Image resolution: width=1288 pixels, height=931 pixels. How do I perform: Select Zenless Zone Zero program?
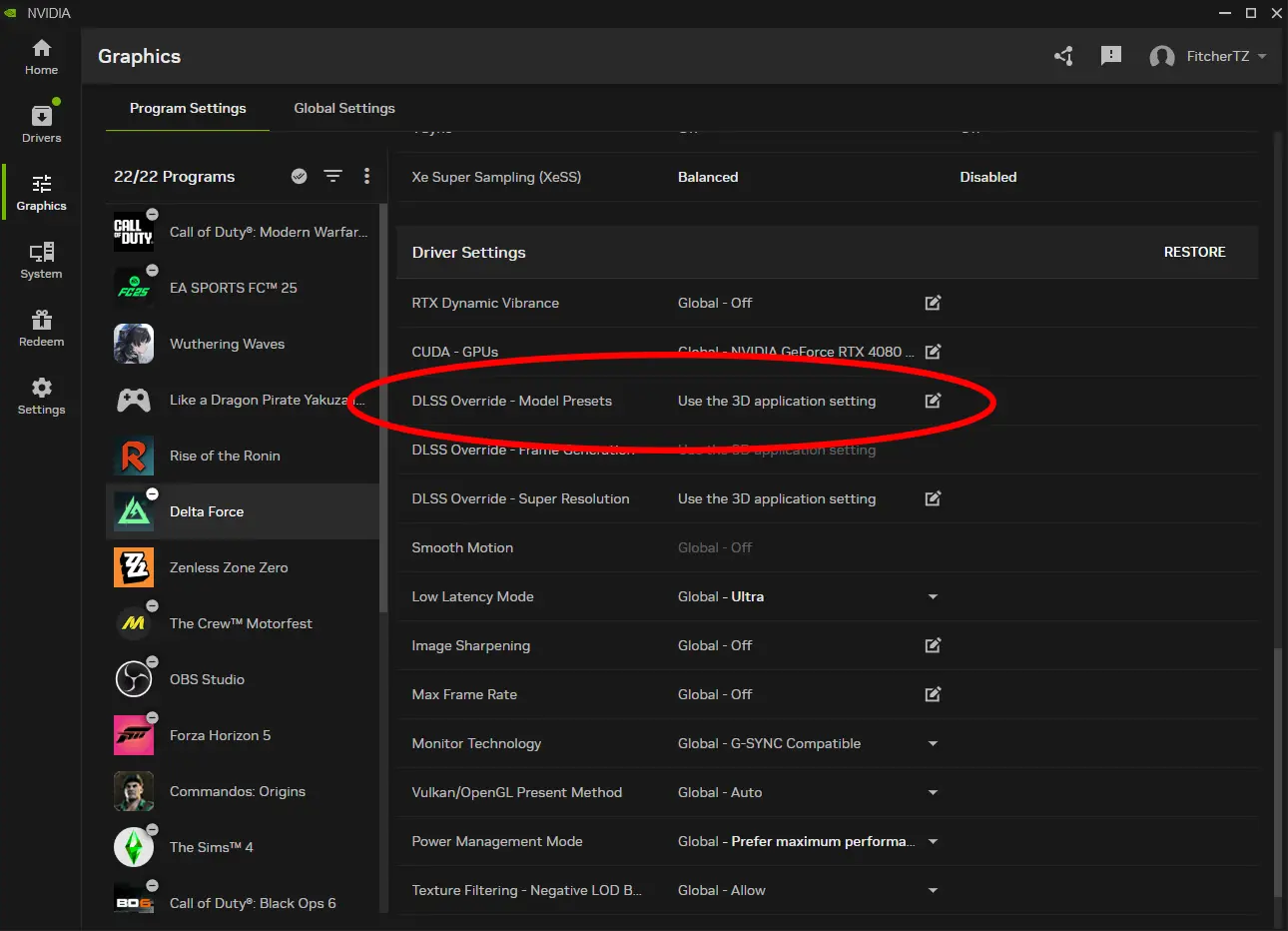[x=242, y=567]
